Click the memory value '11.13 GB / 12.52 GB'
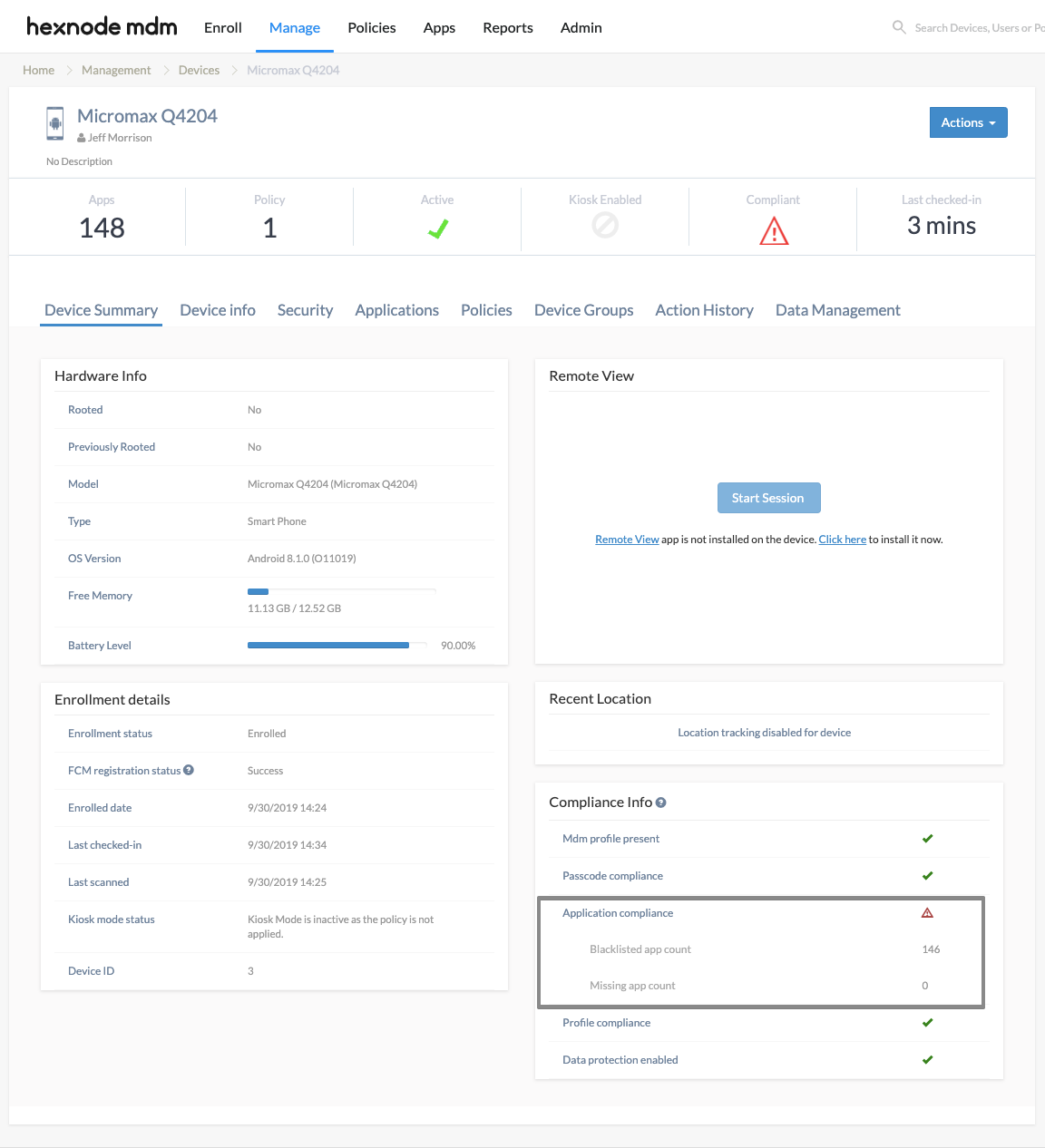This screenshot has width=1045, height=1148. pos(294,608)
